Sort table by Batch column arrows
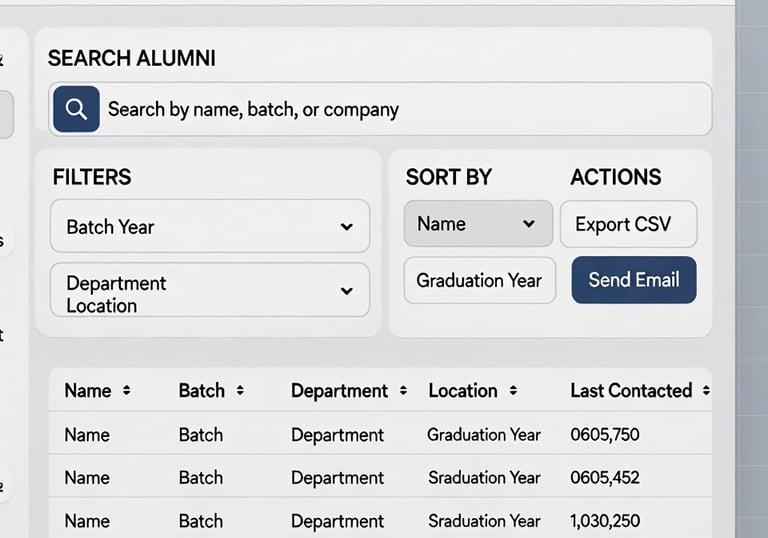This screenshot has height=538, width=768. (x=240, y=391)
